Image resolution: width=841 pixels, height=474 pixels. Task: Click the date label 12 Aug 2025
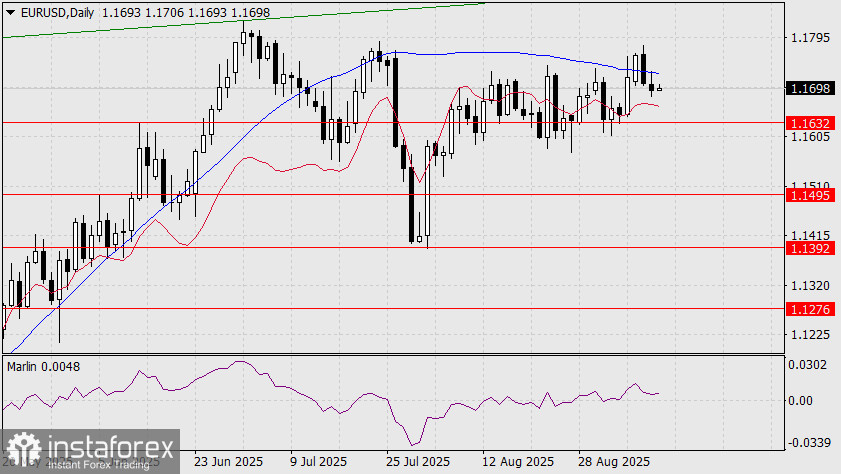click(x=518, y=462)
